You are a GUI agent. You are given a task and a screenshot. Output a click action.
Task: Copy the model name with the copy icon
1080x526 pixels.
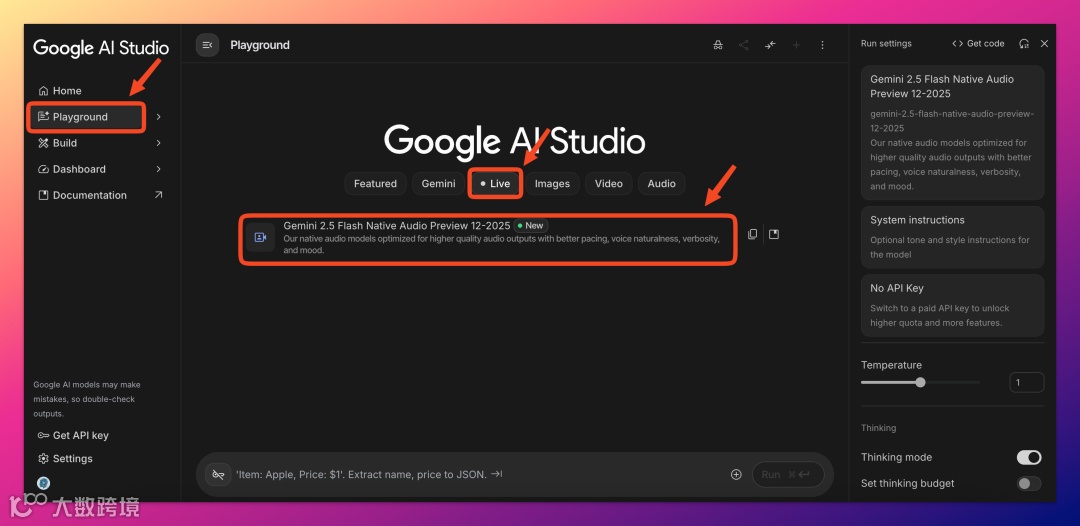[753, 234]
